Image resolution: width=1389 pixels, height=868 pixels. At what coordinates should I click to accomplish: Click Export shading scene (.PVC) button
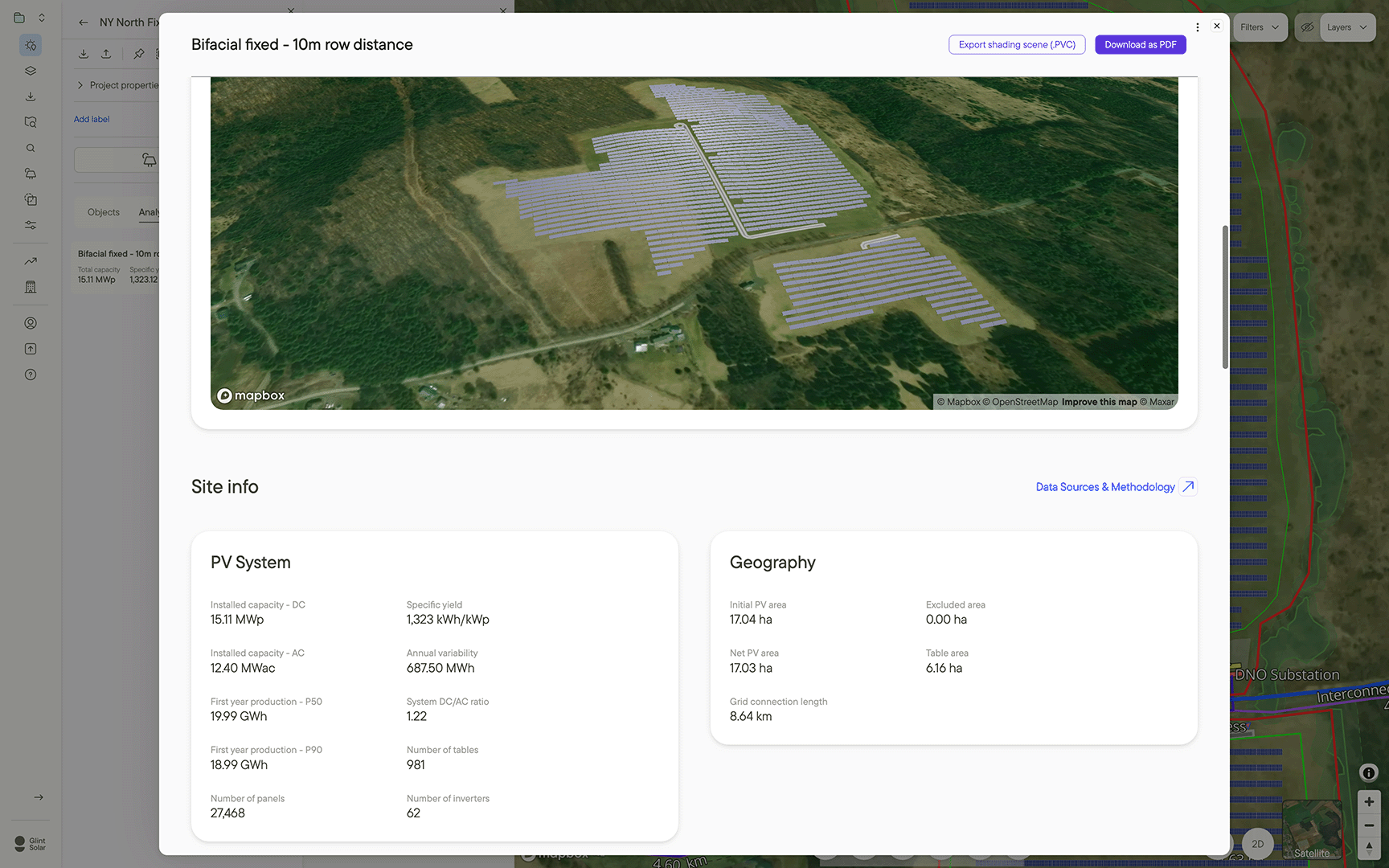tap(1017, 45)
